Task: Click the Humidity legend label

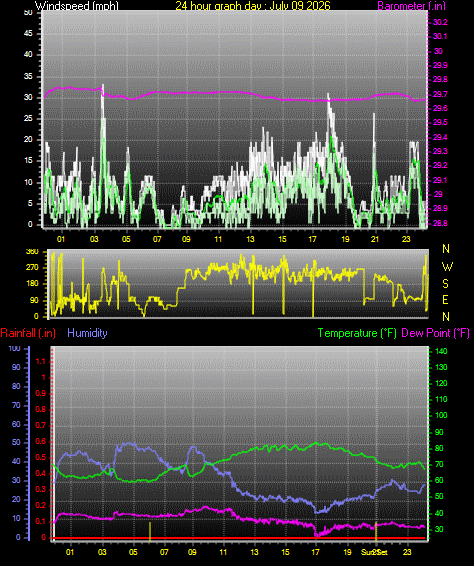Action: coord(87,333)
